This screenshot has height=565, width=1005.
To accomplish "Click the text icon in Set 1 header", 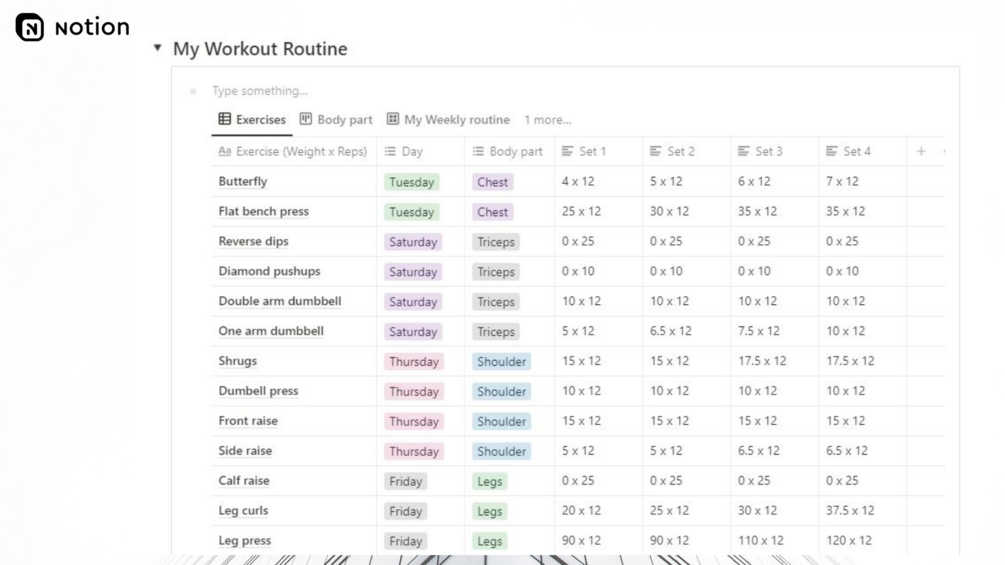I will pyautogui.click(x=567, y=151).
